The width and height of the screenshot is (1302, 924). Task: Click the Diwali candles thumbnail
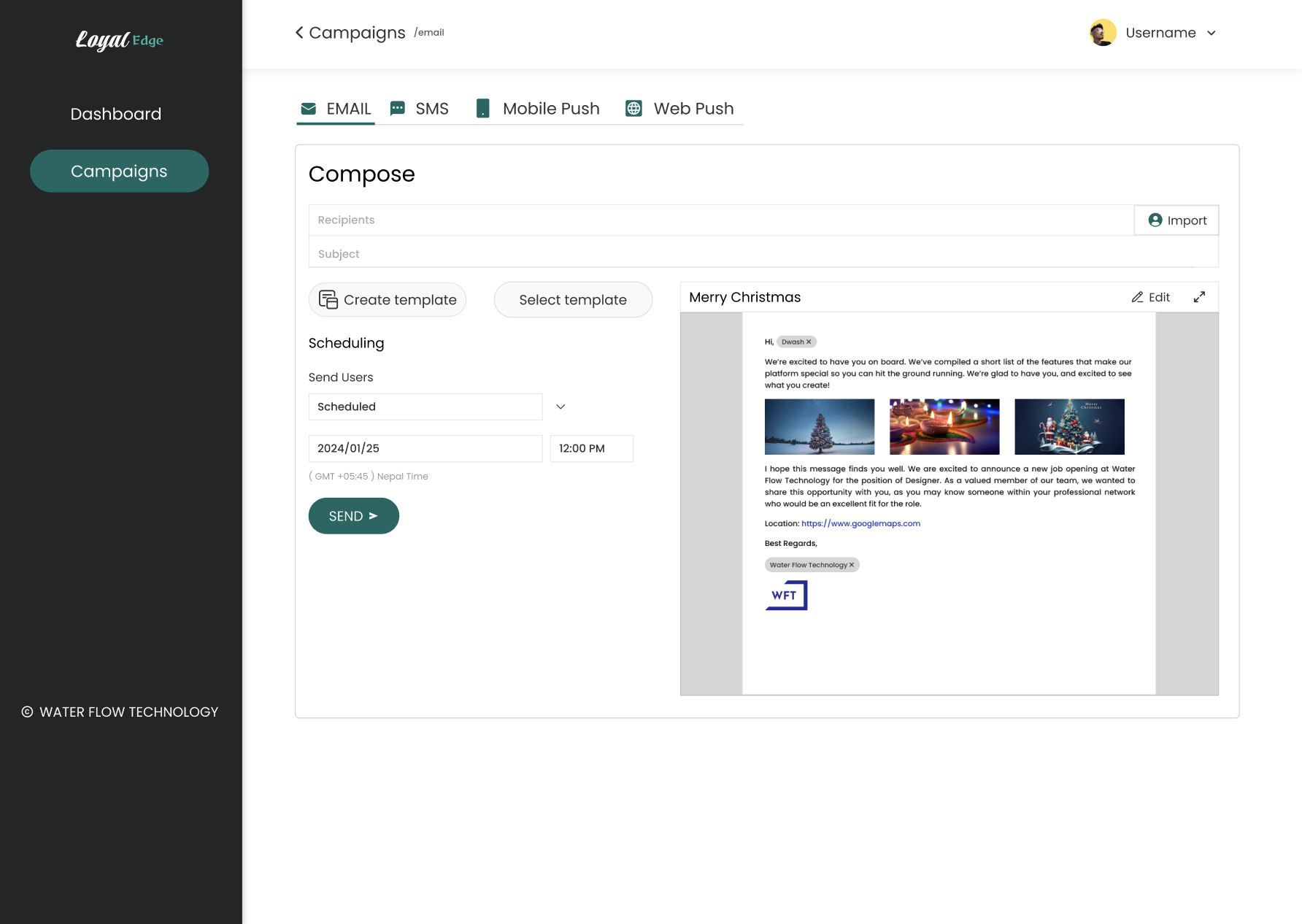coord(944,426)
